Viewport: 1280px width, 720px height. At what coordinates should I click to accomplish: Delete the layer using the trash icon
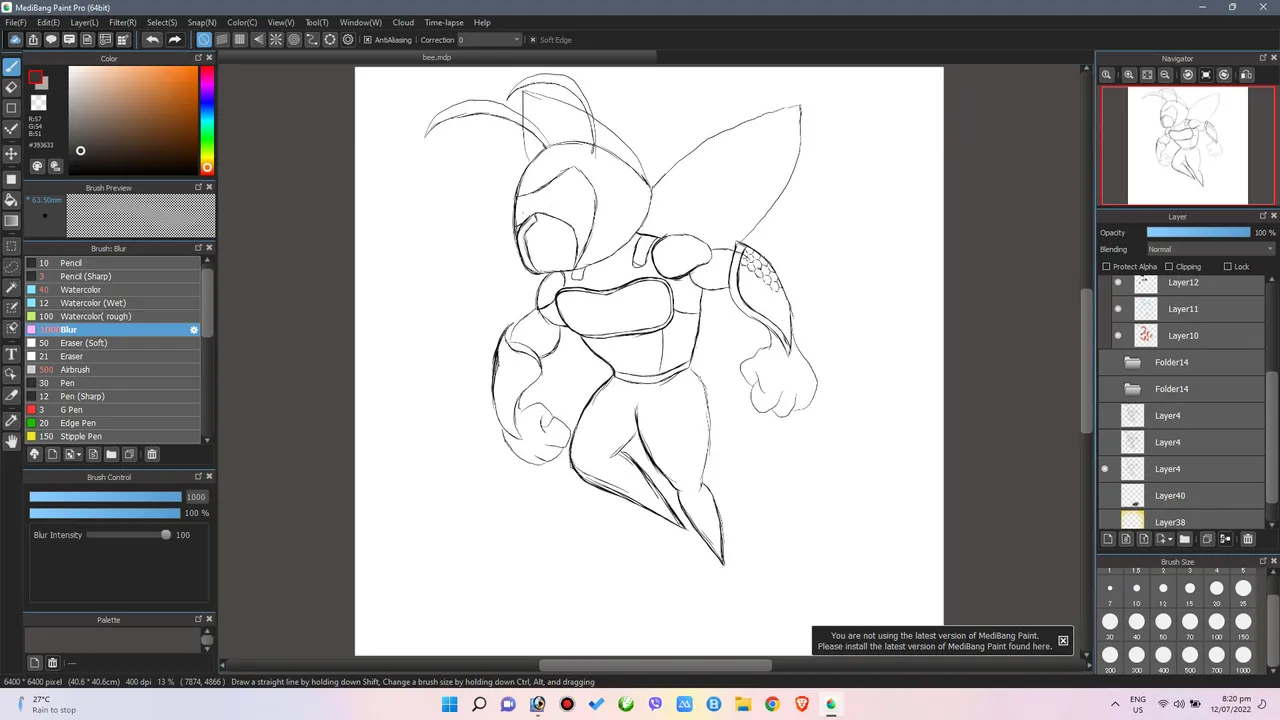1247,539
